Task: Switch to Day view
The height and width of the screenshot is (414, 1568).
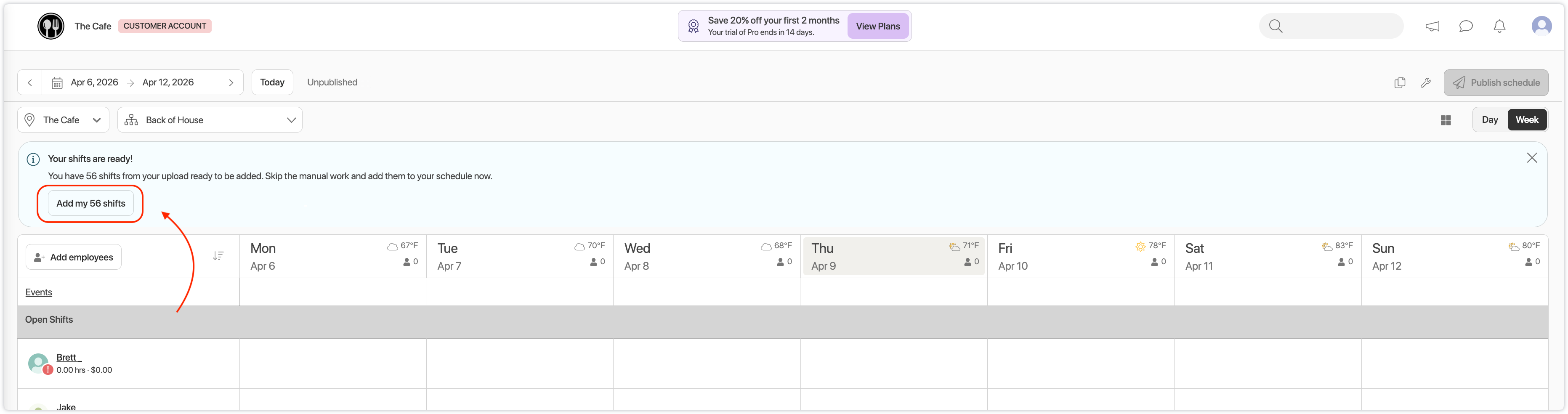Action: pyautogui.click(x=1489, y=120)
